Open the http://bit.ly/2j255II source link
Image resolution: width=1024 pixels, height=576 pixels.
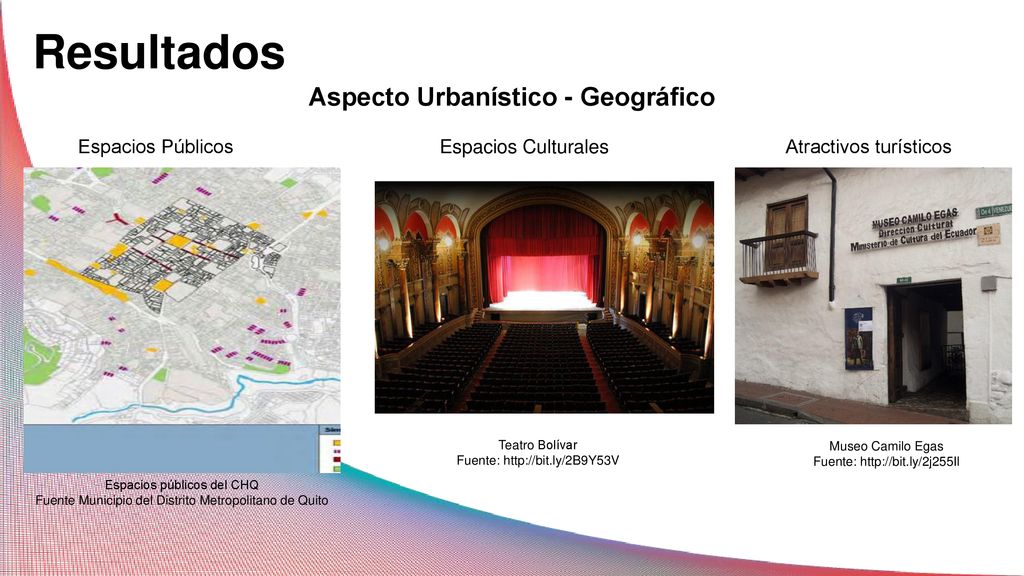pyautogui.click(x=910, y=462)
